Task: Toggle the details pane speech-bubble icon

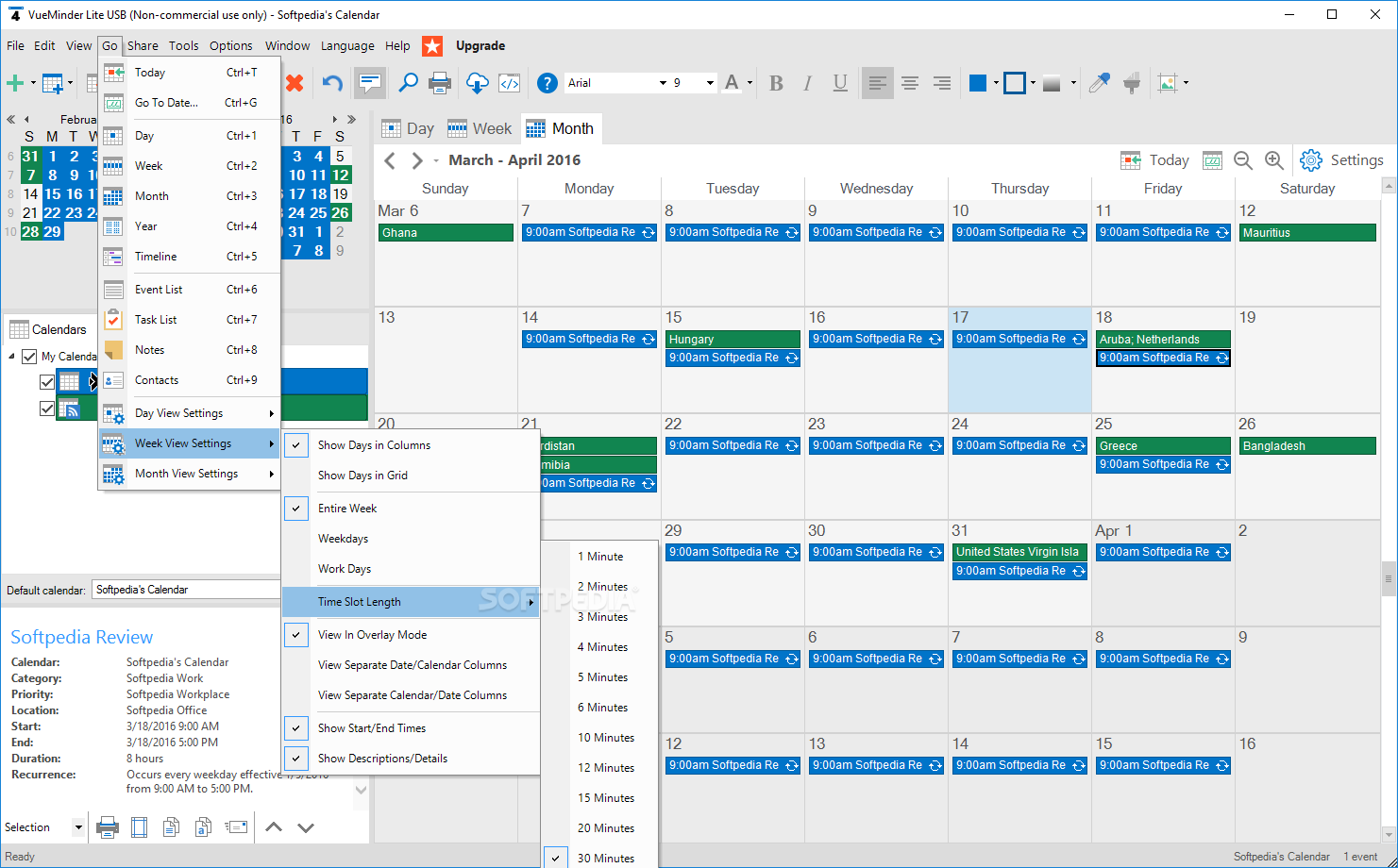Action: point(370,83)
